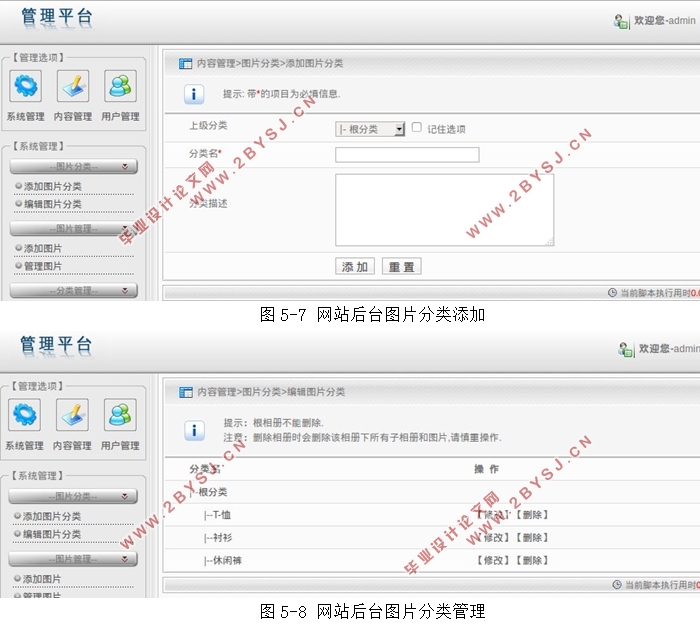Click the blue info icon beside 带*的项目为必填信息
This screenshot has height=638, width=700.
click(x=195, y=94)
